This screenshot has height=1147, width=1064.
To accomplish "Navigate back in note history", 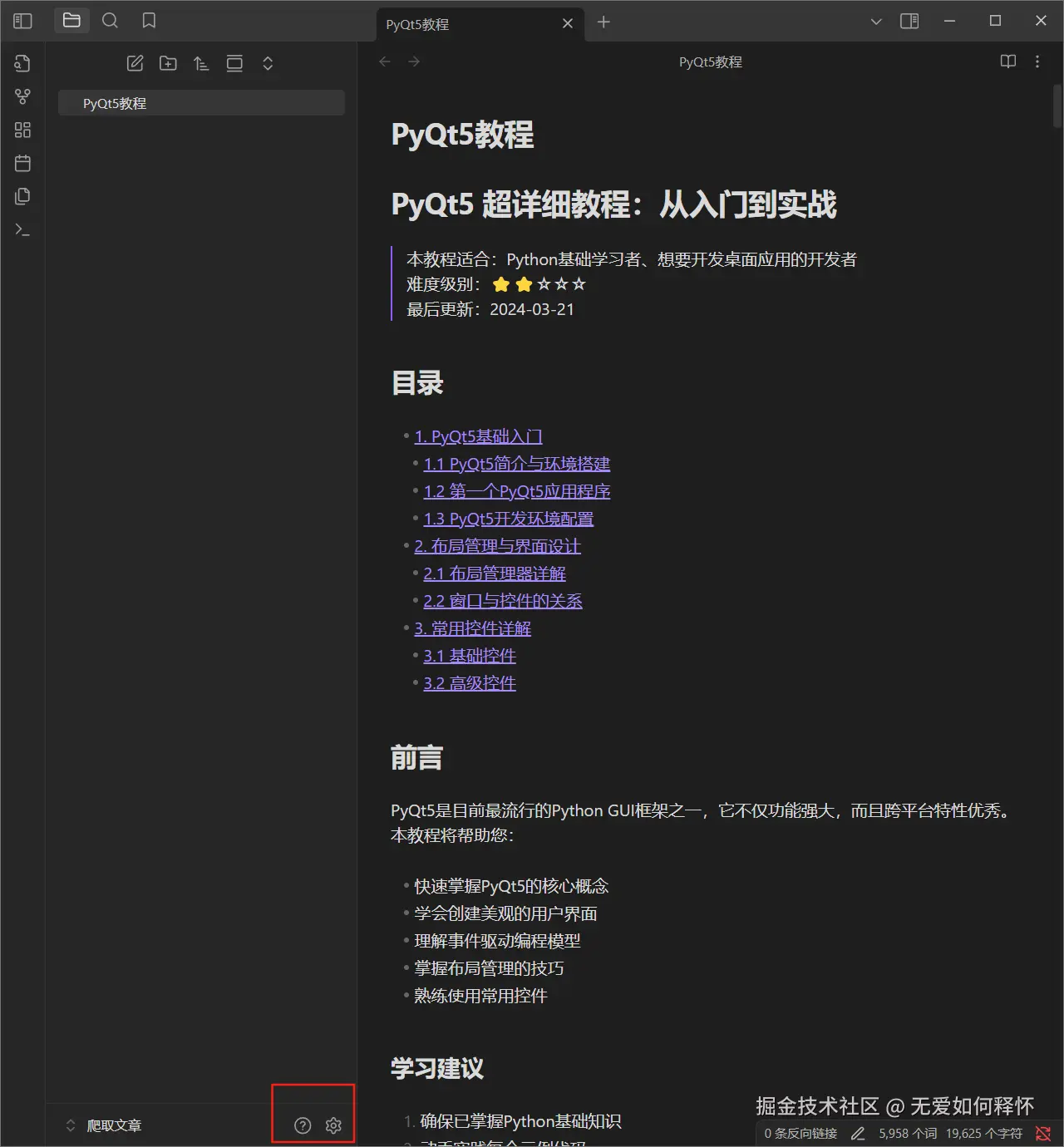I will tap(385, 62).
